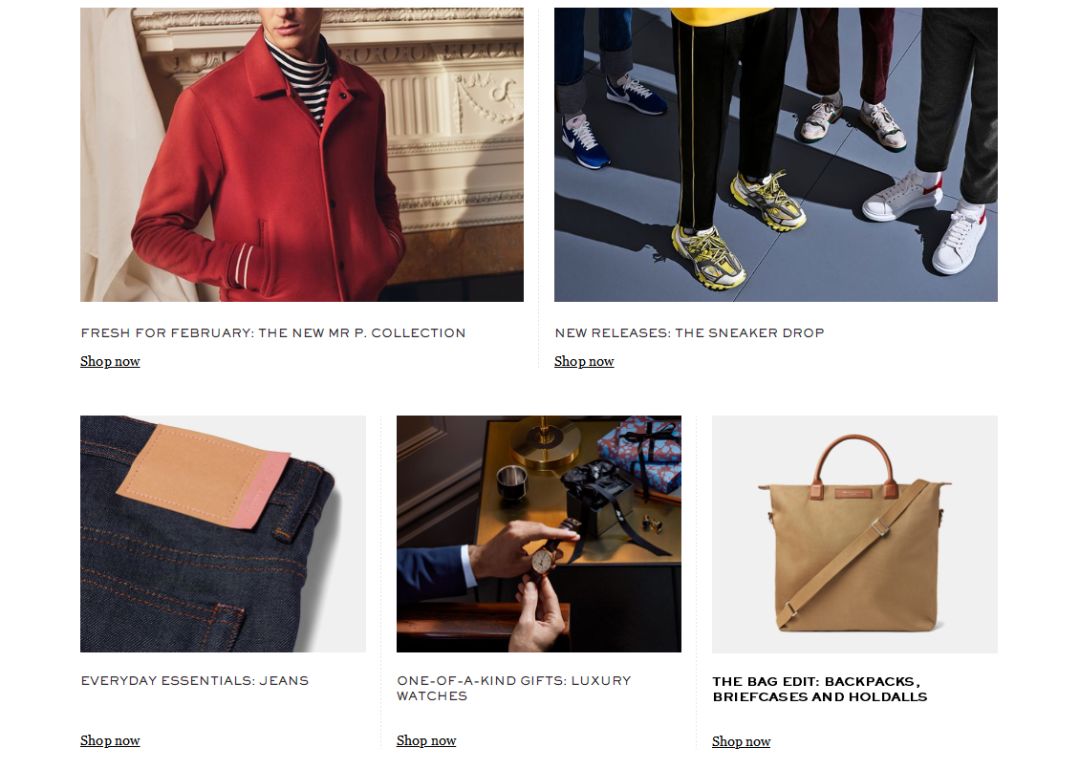
Task: Click Shop now under Sneaker Drop
Action: [584, 361]
